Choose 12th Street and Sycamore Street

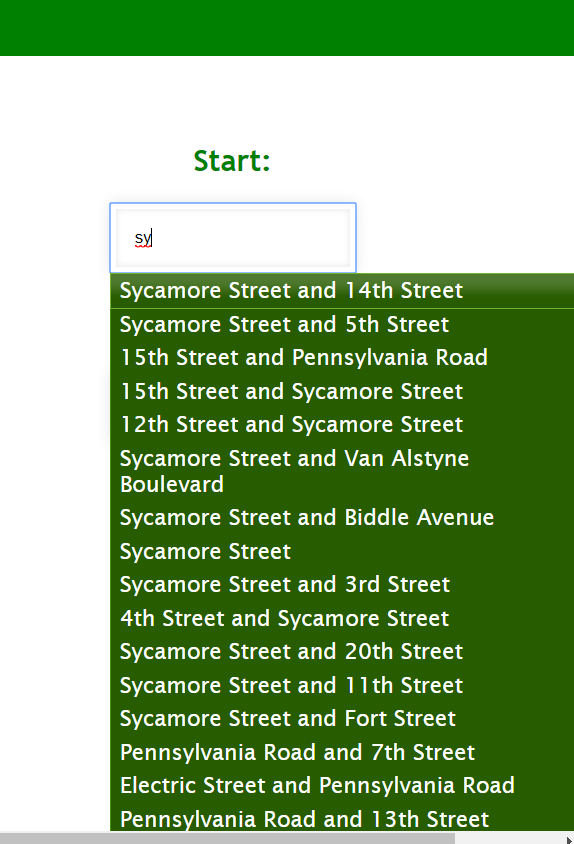[342, 425]
